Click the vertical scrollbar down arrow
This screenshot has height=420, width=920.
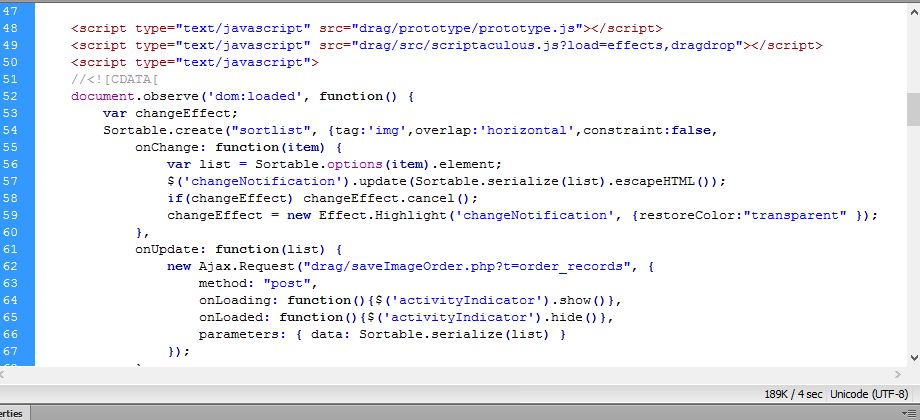coord(914,357)
